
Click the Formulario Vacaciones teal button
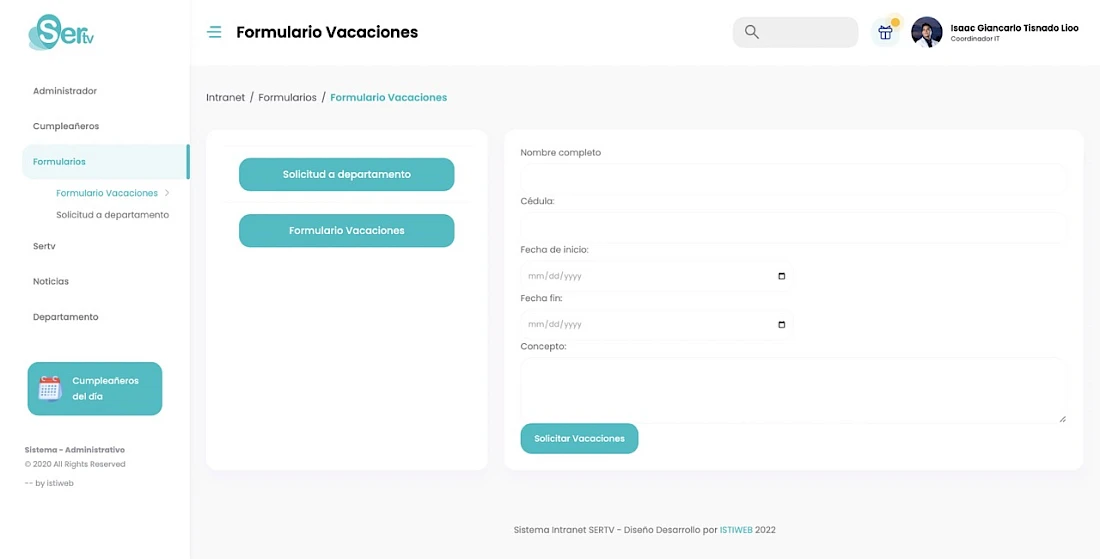(347, 231)
